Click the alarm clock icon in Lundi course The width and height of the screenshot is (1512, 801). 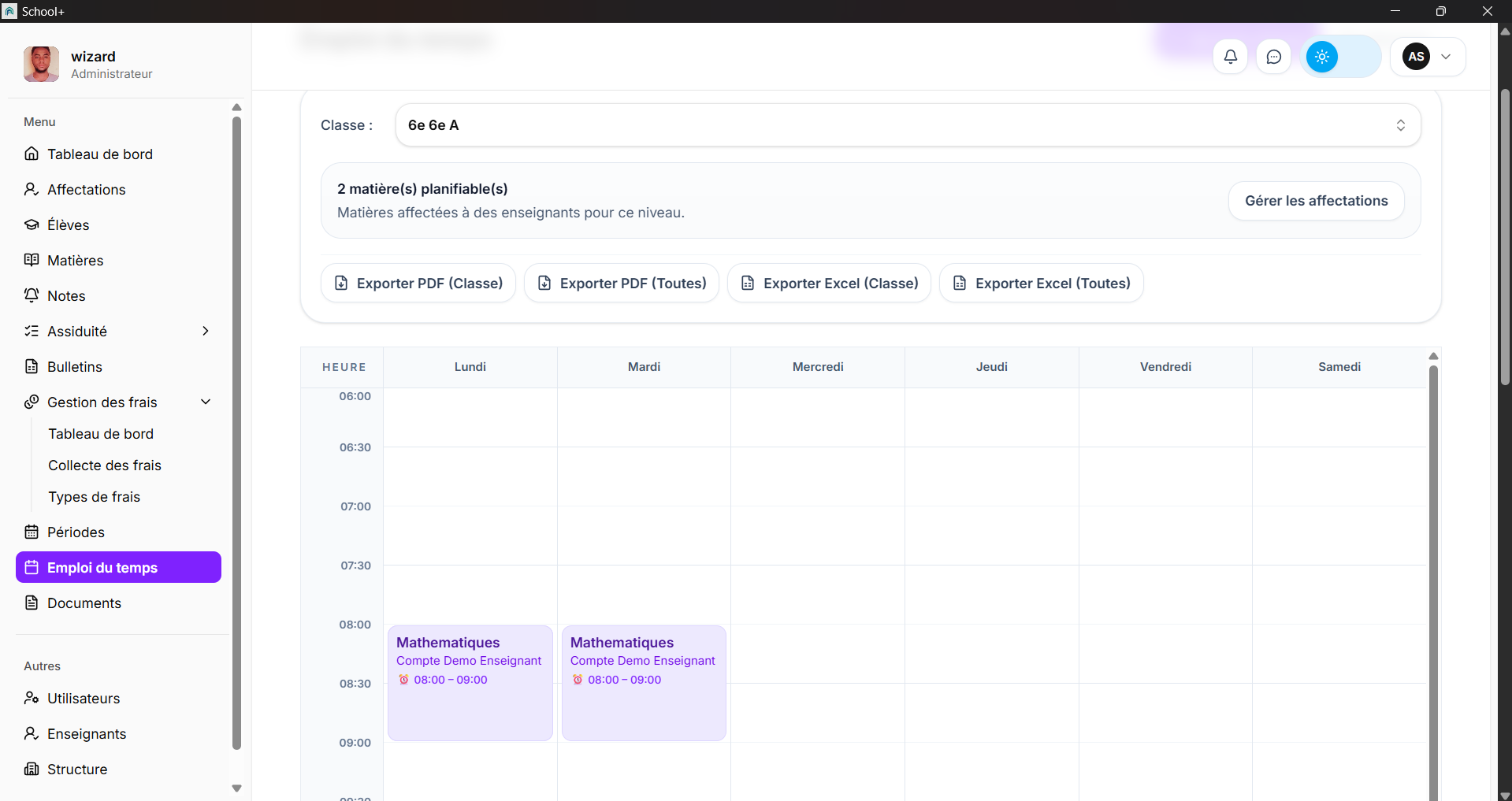[x=403, y=680]
